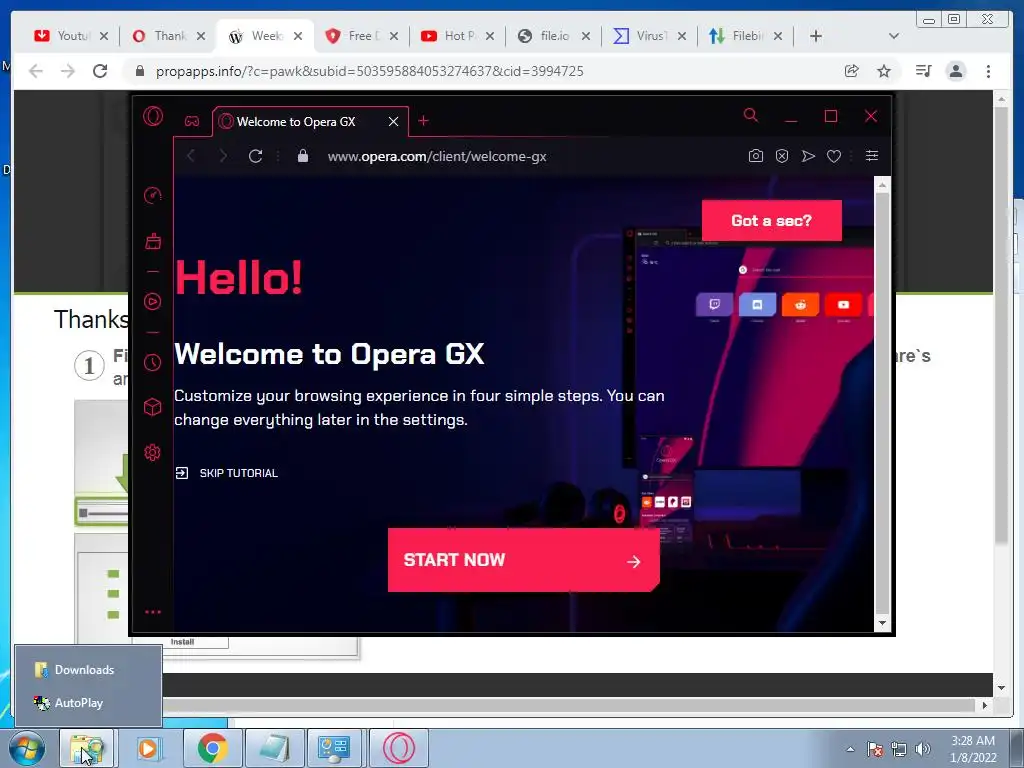
Task: Open Google Chrome from the taskbar
Action: click(212, 748)
